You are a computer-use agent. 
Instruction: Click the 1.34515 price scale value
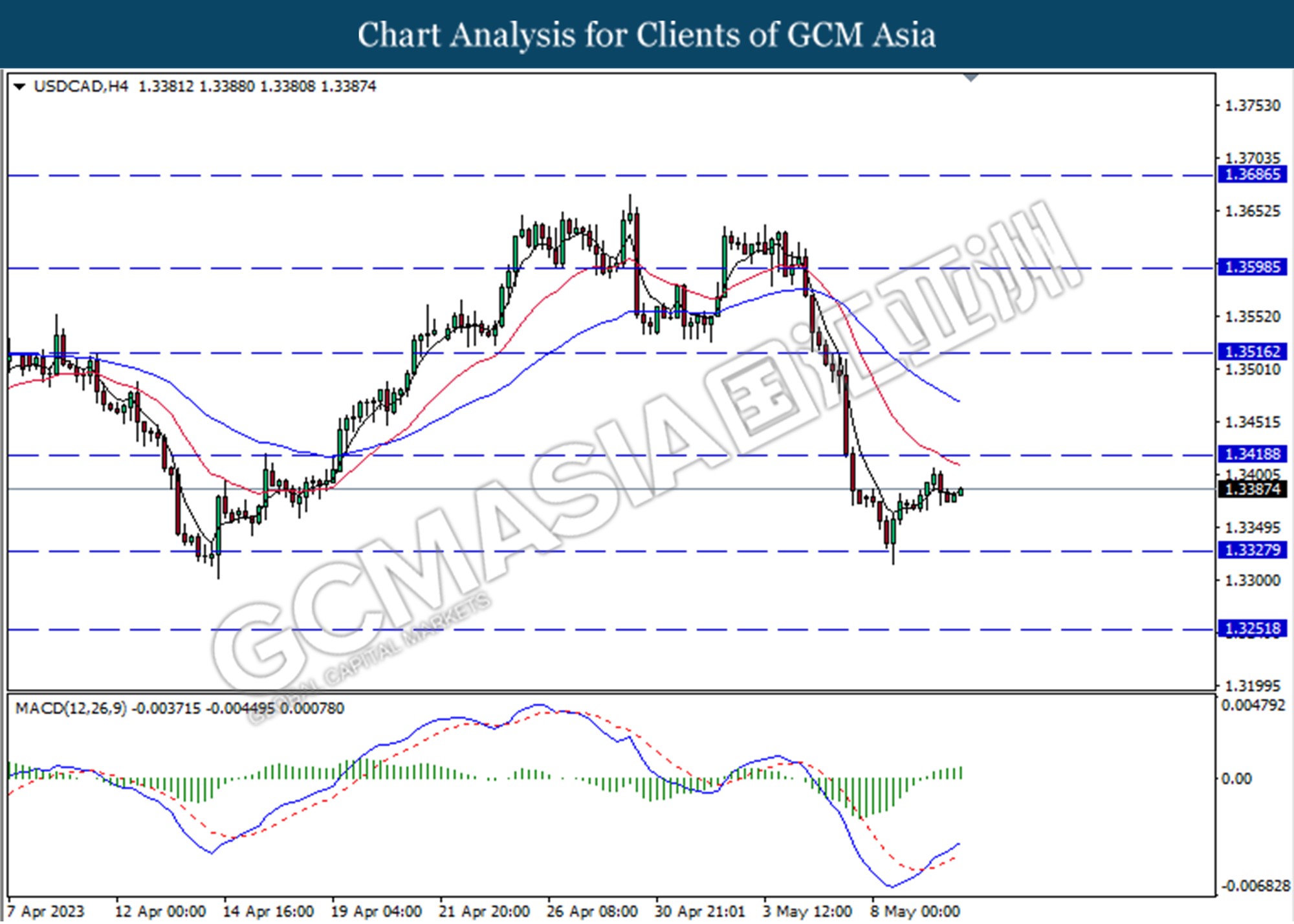click(1253, 422)
